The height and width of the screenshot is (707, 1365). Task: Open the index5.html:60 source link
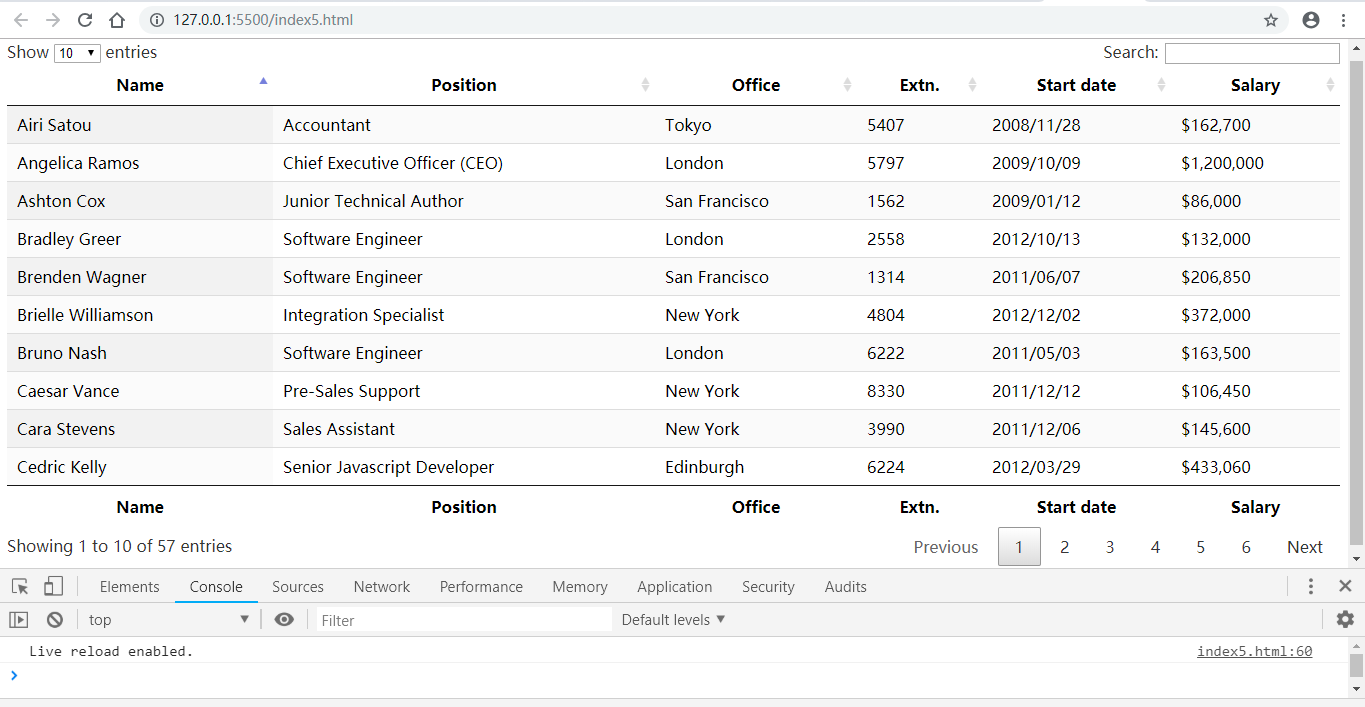(x=1254, y=651)
